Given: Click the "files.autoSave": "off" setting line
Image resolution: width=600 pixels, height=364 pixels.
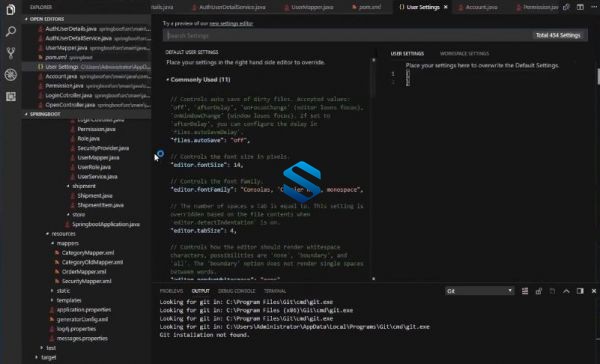Looking at the screenshot, I should pos(210,140).
